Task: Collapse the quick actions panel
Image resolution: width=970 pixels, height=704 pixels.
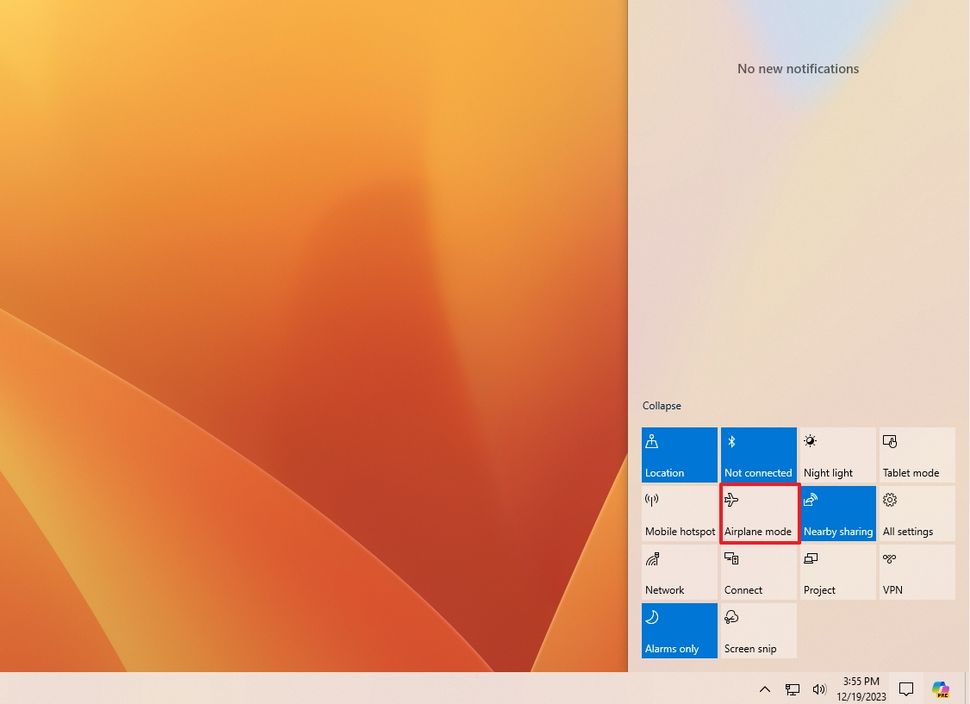Action: coord(661,405)
